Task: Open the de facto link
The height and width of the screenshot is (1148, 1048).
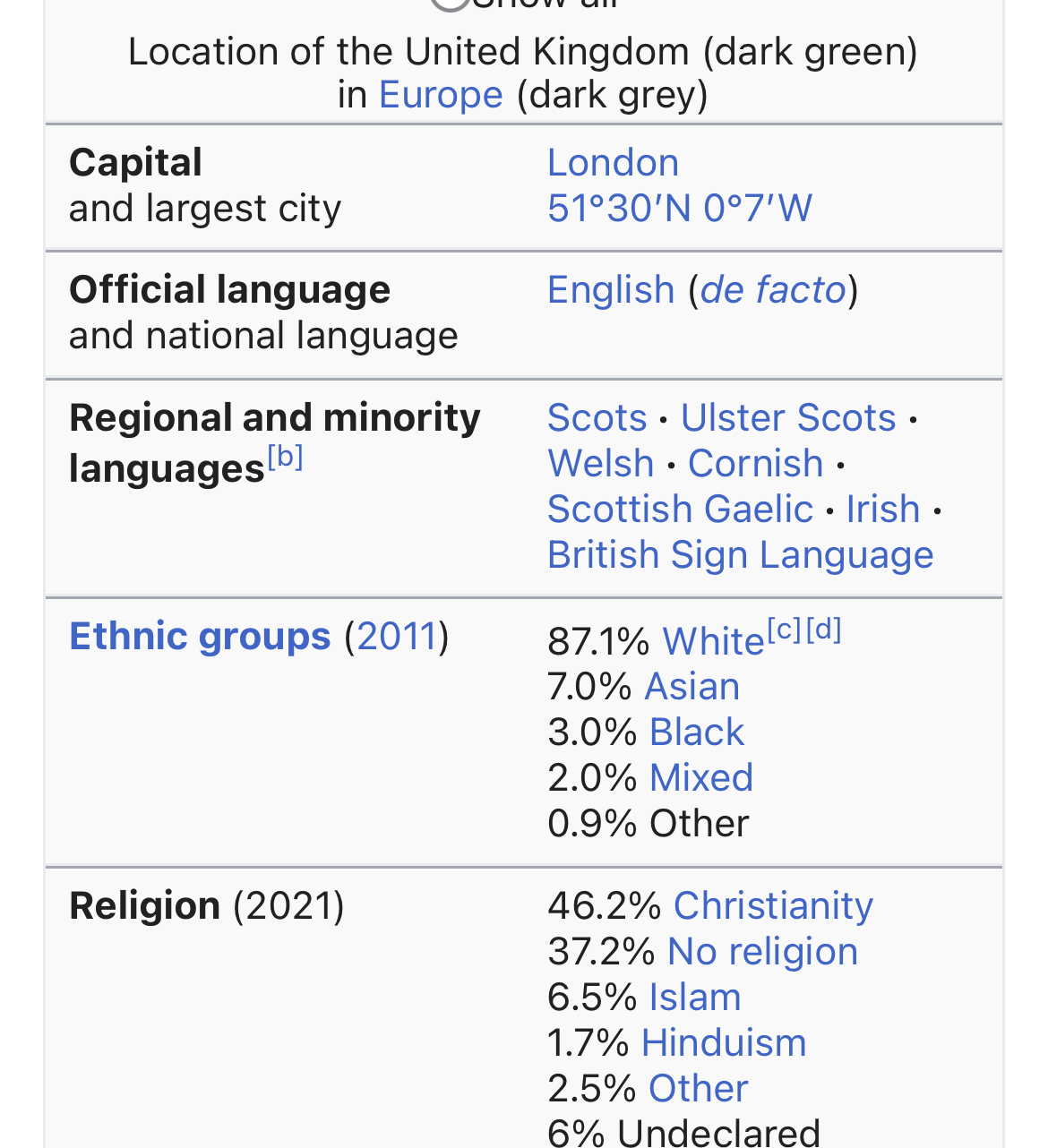Action: [773, 290]
